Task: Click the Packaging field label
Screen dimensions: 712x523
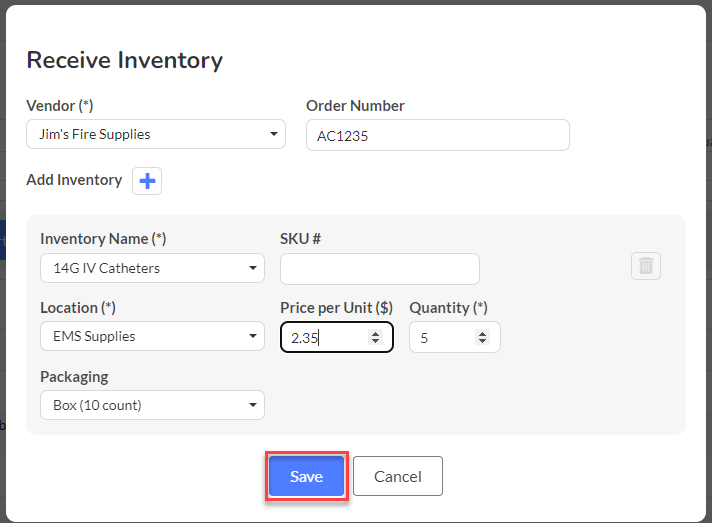Action: click(74, 377)
